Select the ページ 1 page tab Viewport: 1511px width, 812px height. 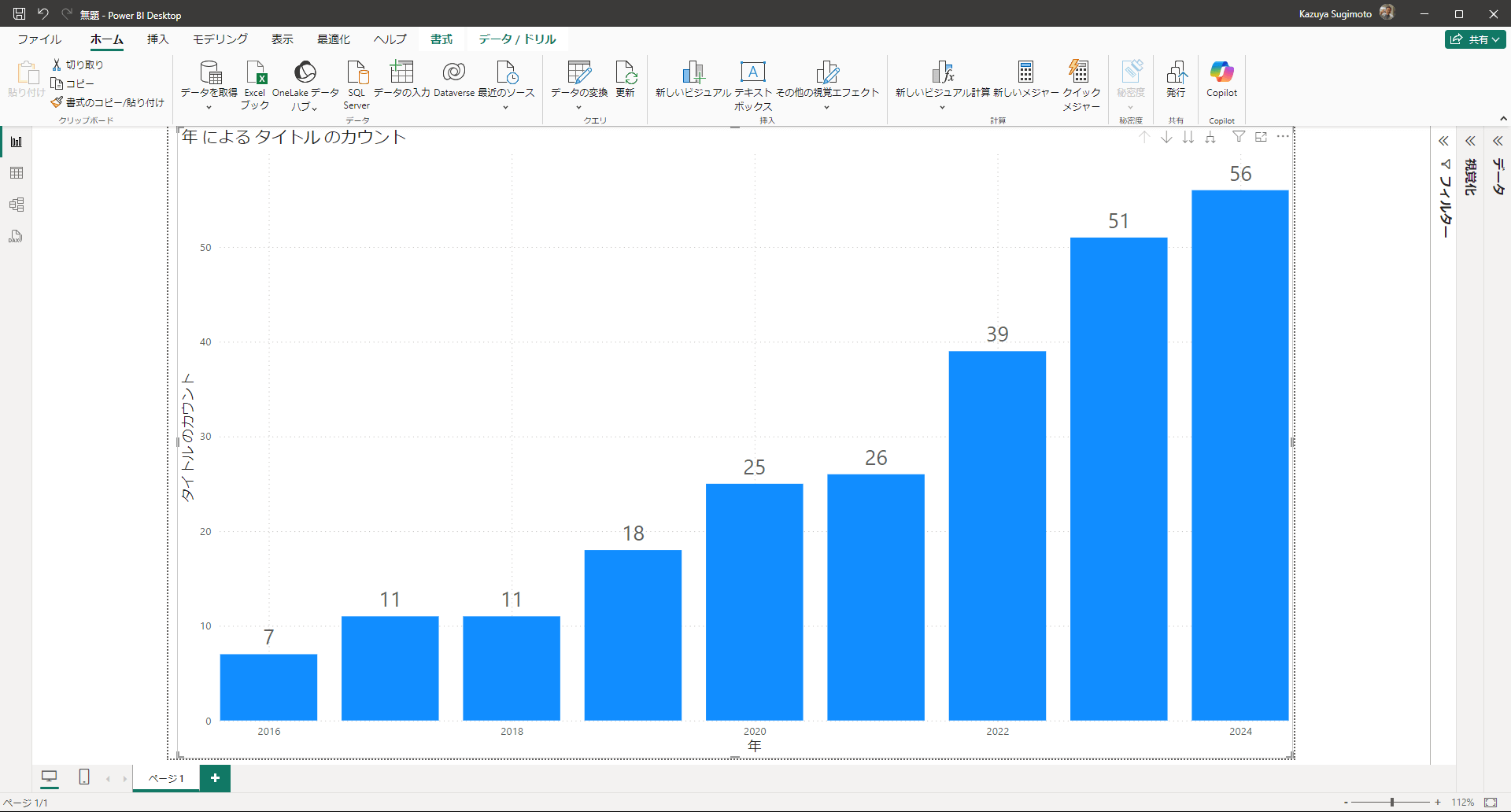pyautogui.click(x=166, y=778)
